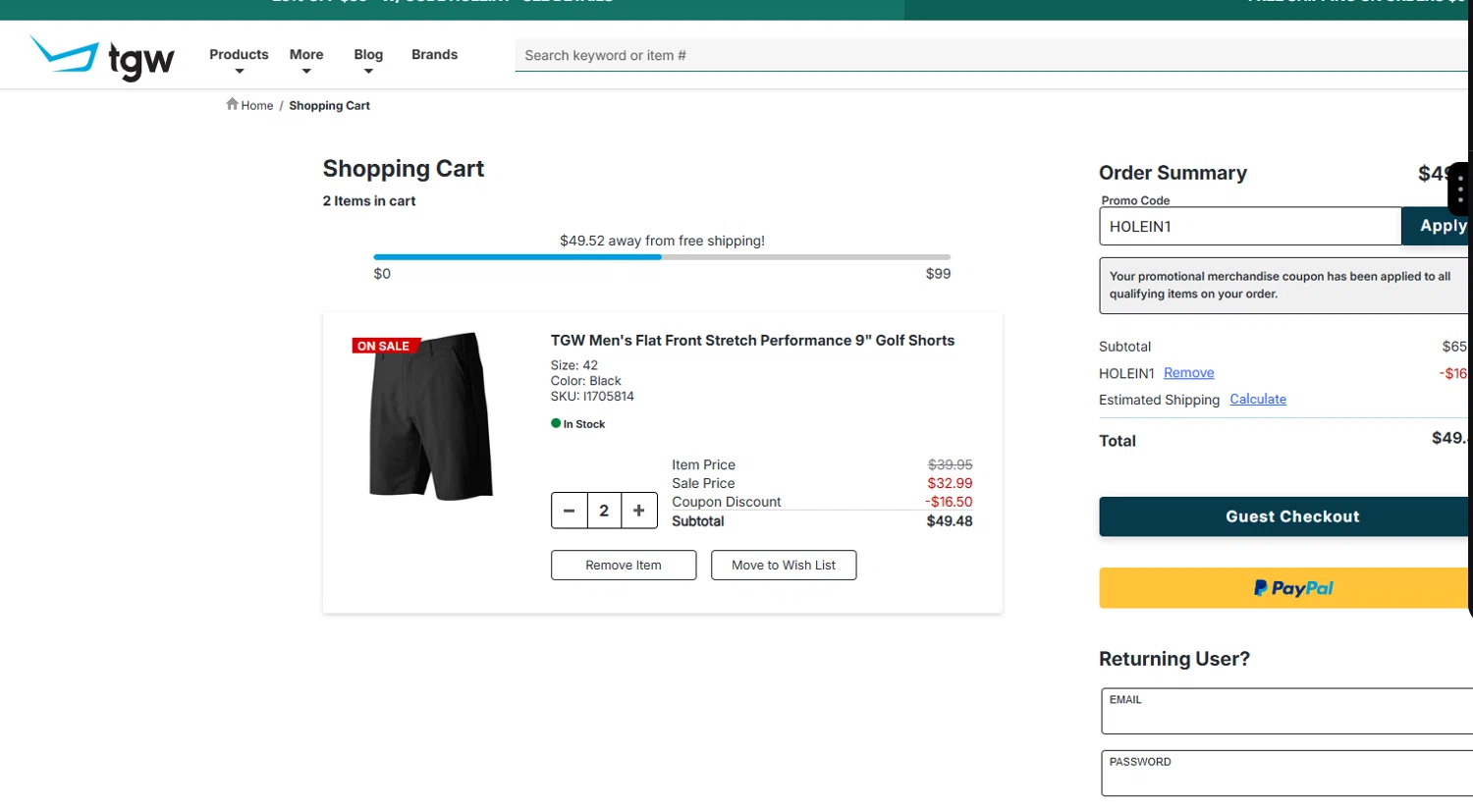Click the SKU: I1705814 text
This screenshot has height=812, width=1473.
coord(592,397)
